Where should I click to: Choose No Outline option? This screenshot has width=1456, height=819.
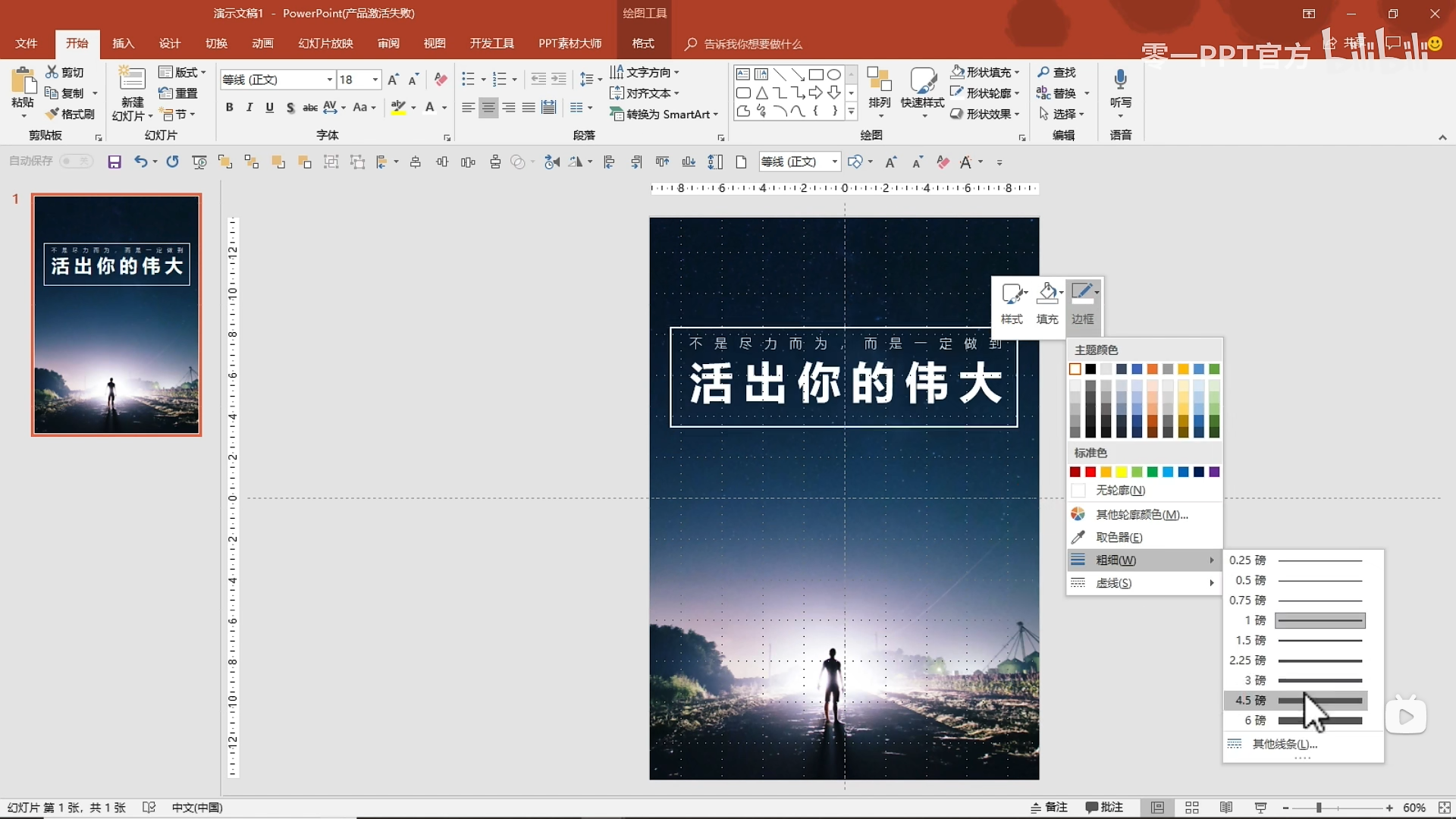pos(1144,491)
